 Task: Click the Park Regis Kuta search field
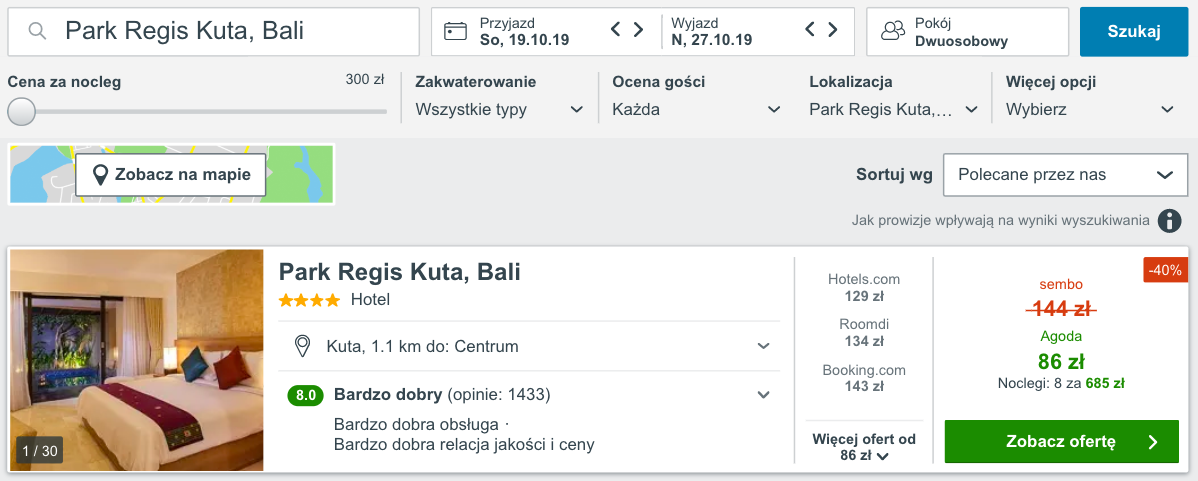point(213,31)
